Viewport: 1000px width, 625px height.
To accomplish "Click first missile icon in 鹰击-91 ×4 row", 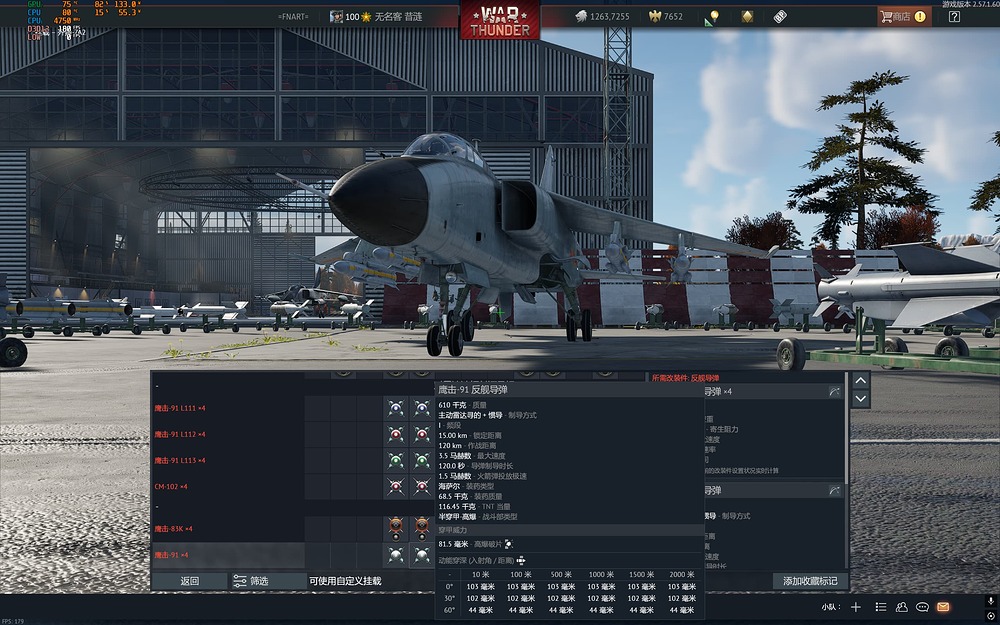I will click(396, 555).
